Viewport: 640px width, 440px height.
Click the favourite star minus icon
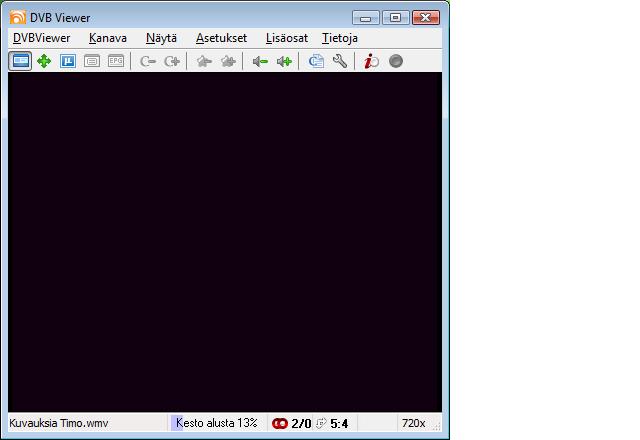click(204, 61)
